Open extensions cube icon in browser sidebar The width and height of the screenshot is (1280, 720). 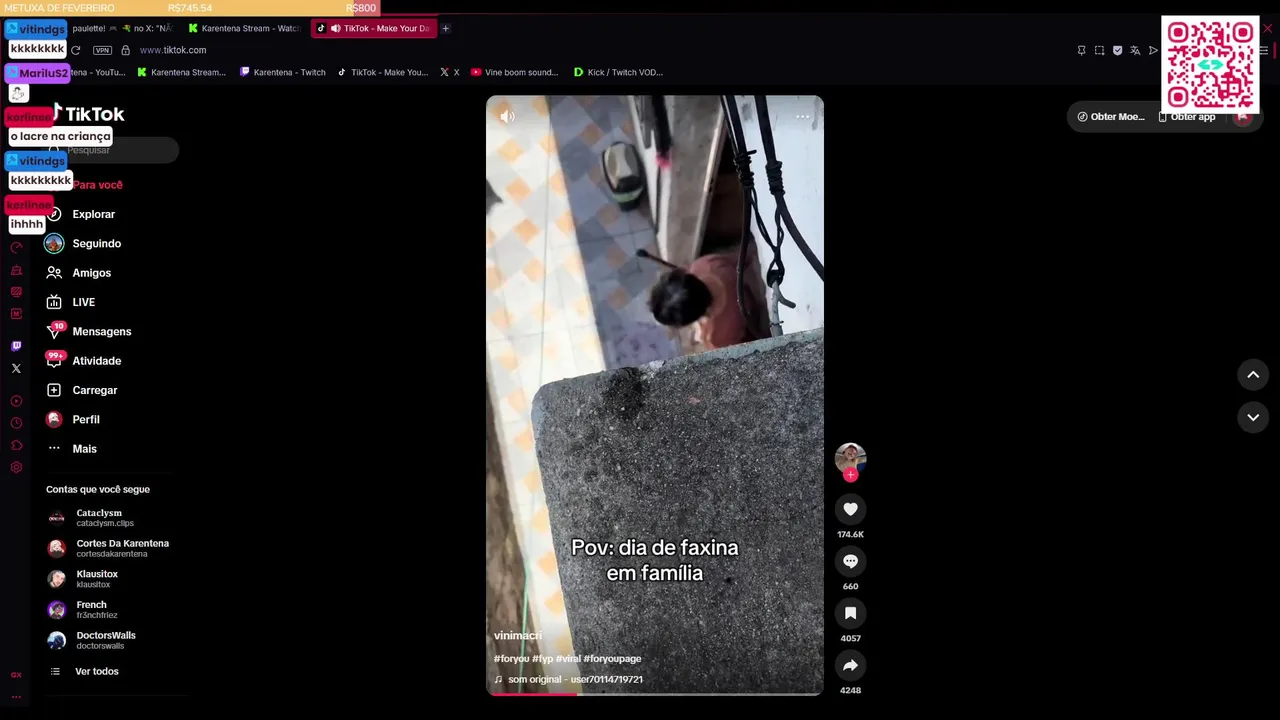[x=16, y=445]
